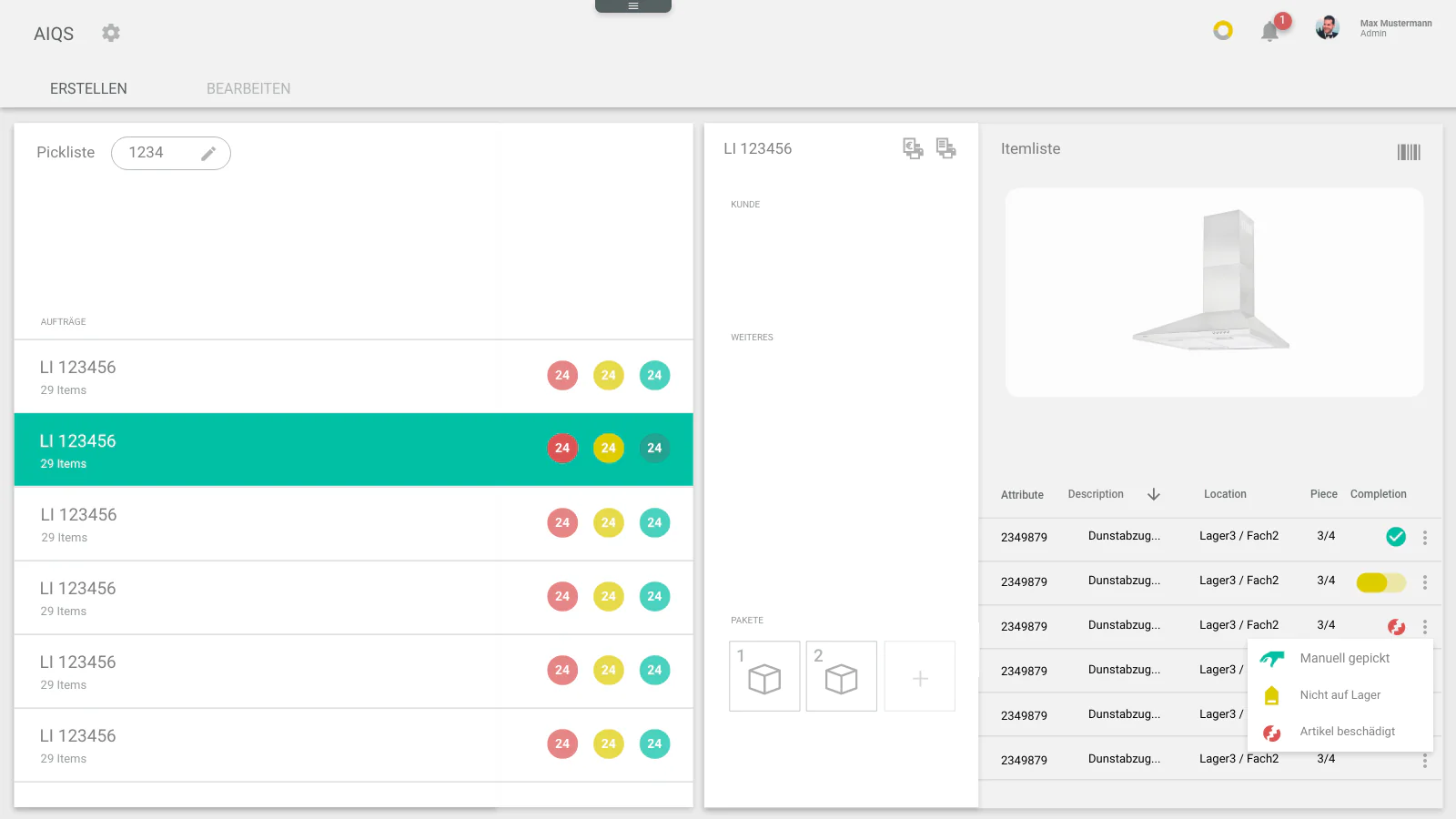Screen dimensions: 1456x819
Task: Click the green checkmark completion icon
Action: click(1396, 537)
